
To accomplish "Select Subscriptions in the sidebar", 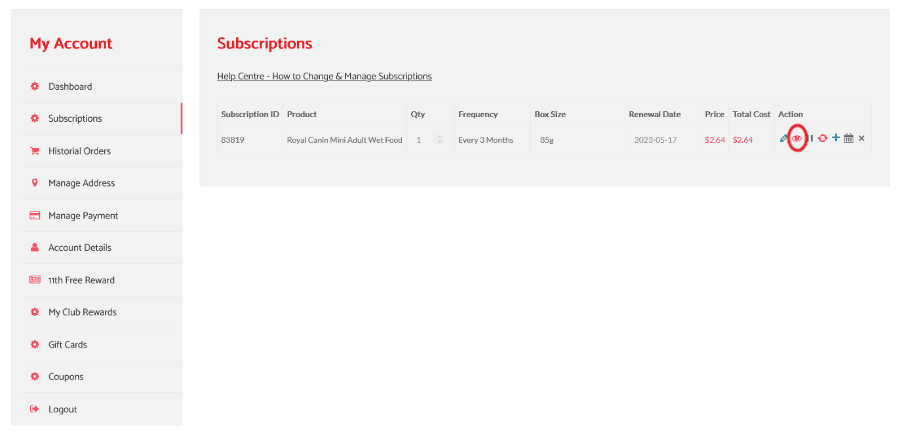I will click(75, 118).
